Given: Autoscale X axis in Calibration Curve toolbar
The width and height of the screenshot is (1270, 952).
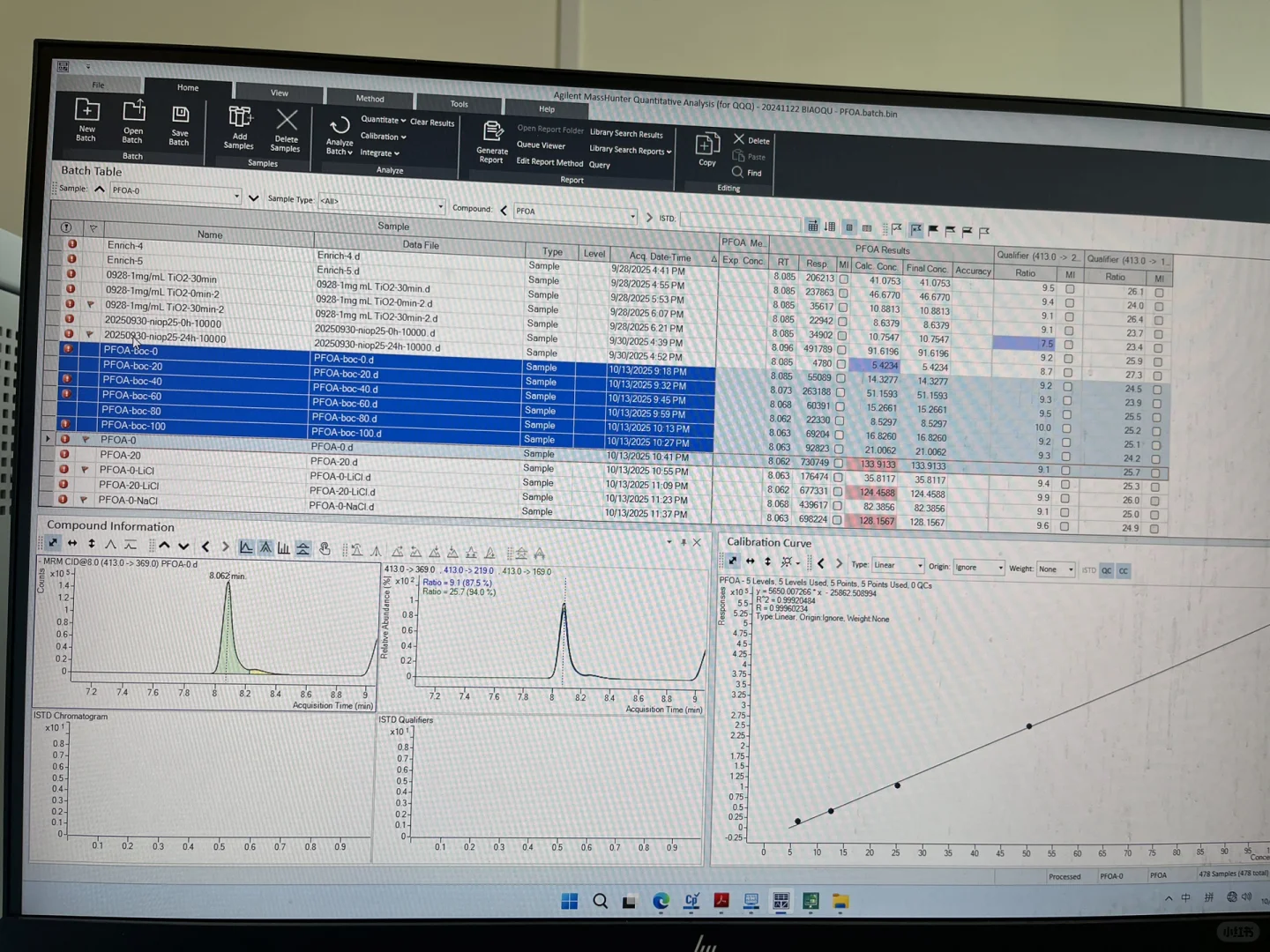Looking at the screenshot, I should pos(751,562).
